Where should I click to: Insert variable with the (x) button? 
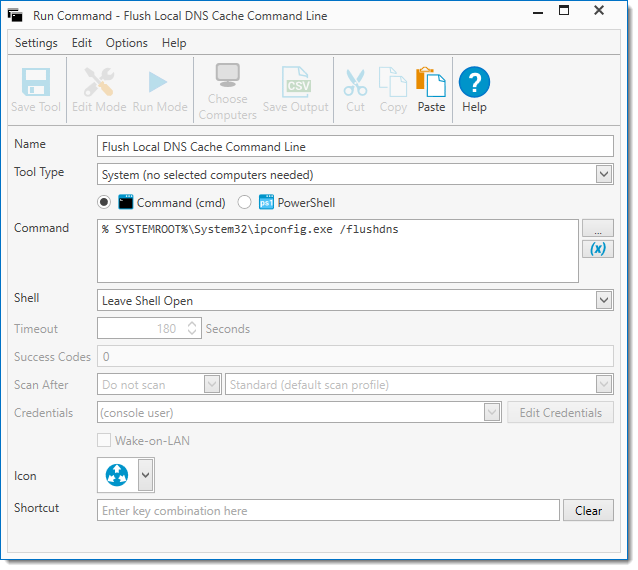598,249
